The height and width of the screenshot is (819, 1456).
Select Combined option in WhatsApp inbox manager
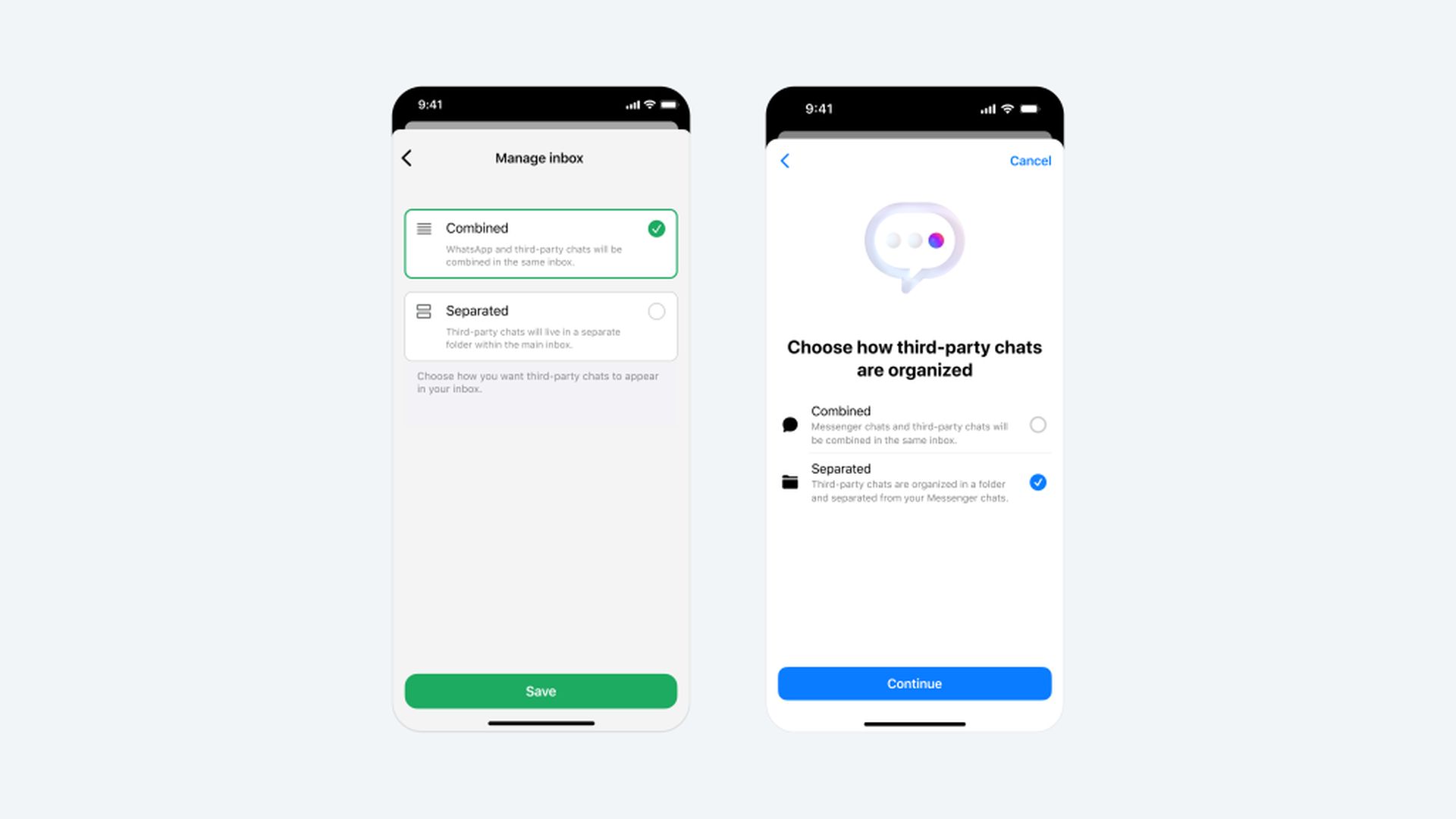[x=541, y=243]
